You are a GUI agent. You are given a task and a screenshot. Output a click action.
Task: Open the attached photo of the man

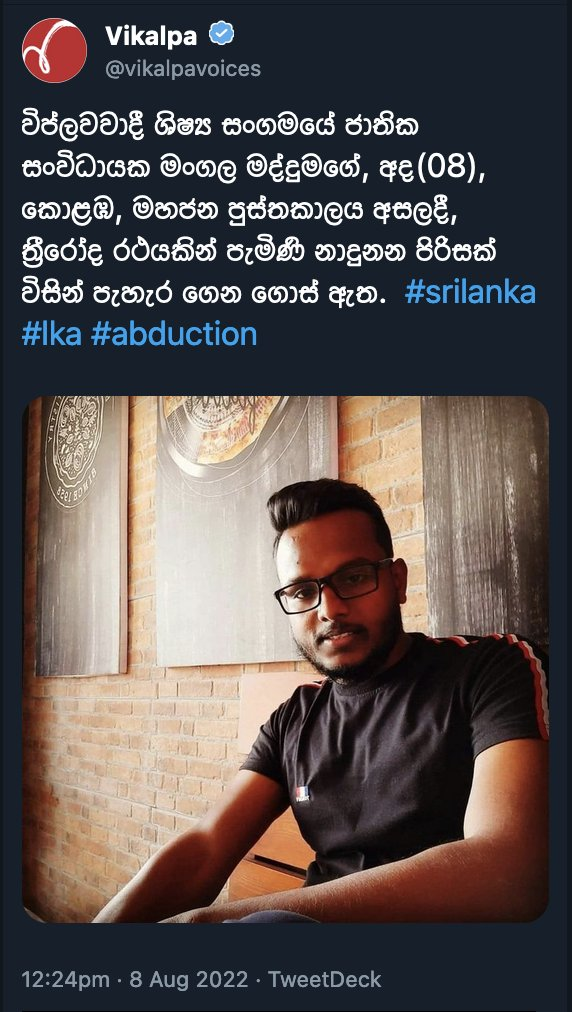pos(285,659)
